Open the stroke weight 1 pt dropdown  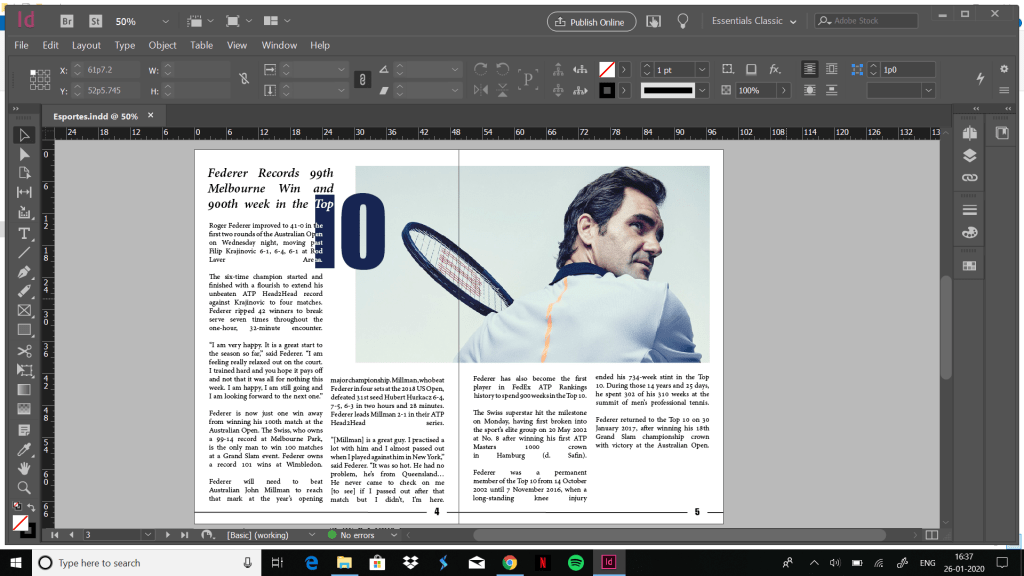pos(702,70)
